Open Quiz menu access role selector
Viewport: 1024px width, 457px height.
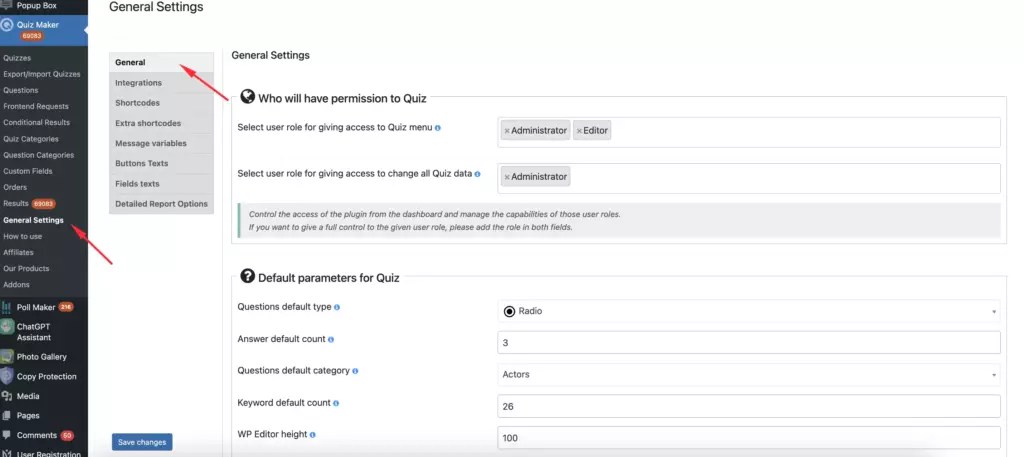[x=800, y=131]
